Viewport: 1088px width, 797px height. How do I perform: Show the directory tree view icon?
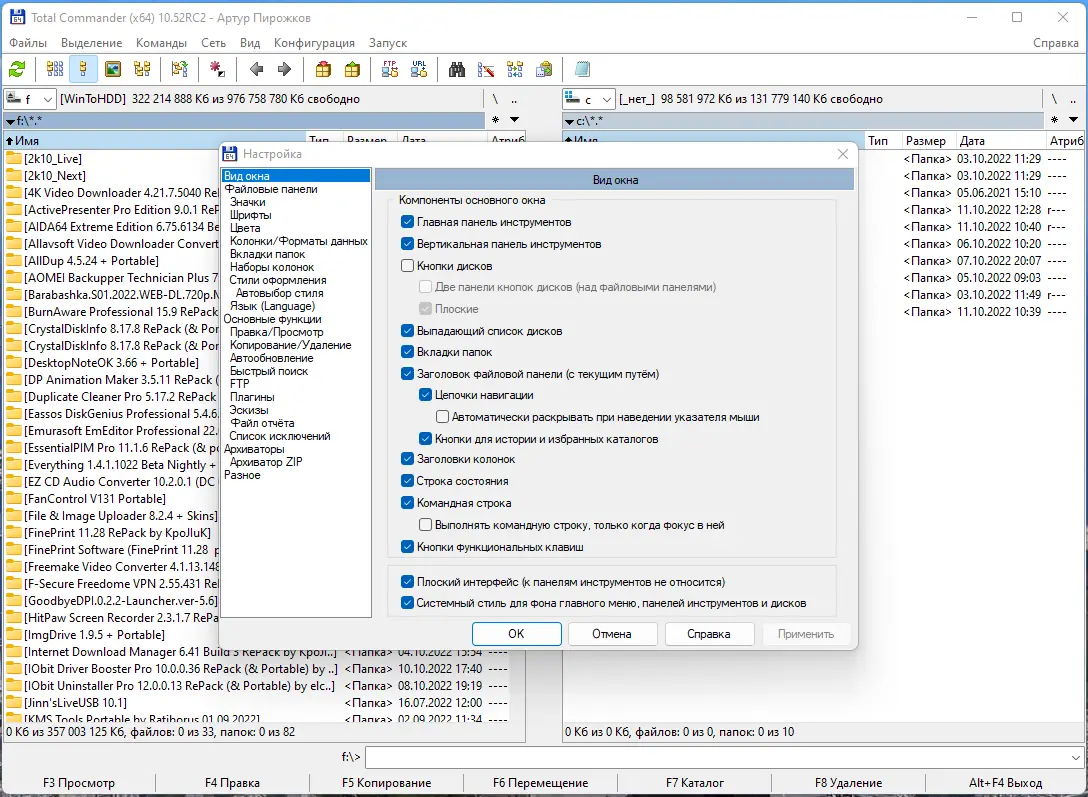point(142,69)
